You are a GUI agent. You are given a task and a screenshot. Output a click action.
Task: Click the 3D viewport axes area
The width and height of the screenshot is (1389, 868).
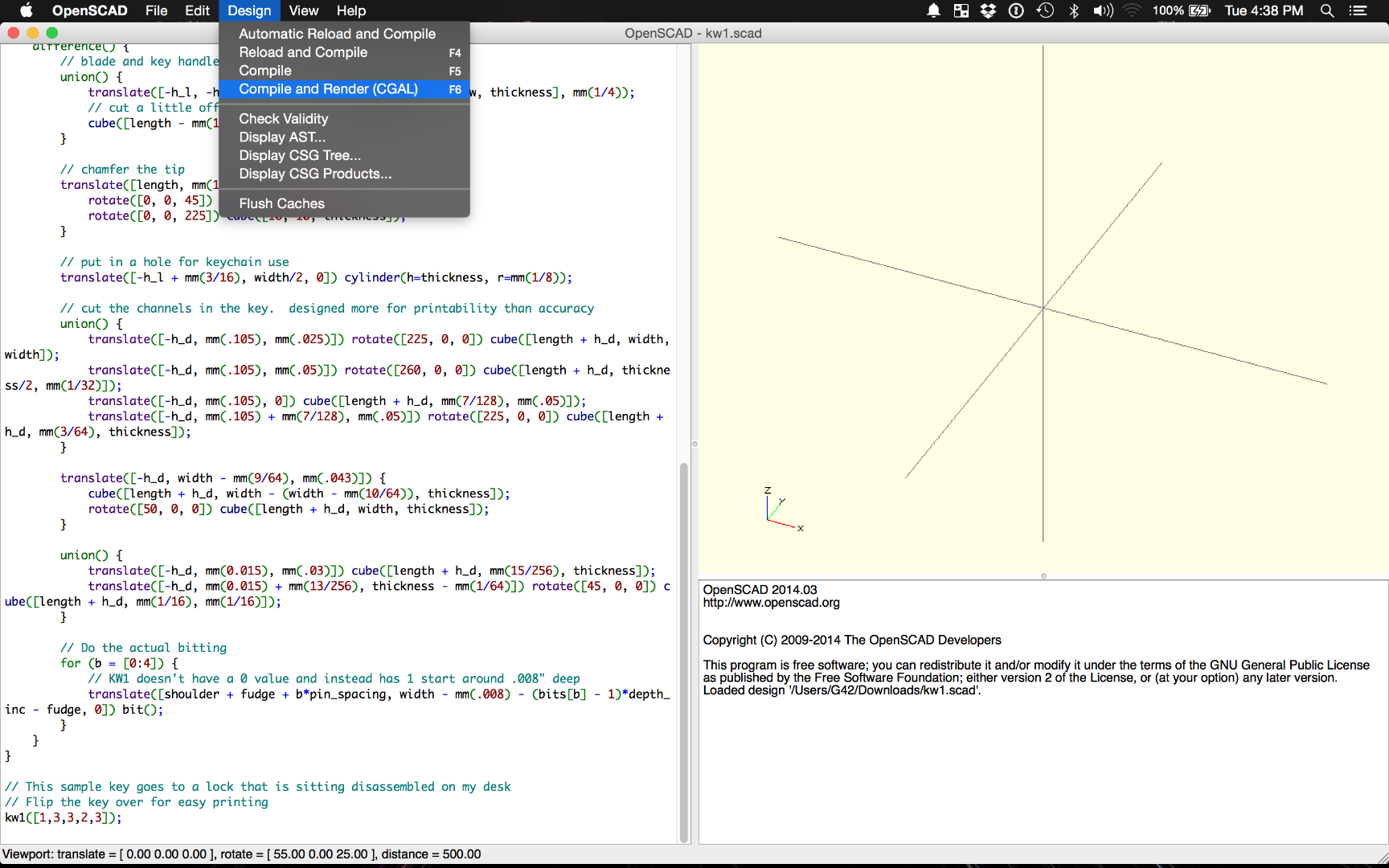tap(1043, 309)
